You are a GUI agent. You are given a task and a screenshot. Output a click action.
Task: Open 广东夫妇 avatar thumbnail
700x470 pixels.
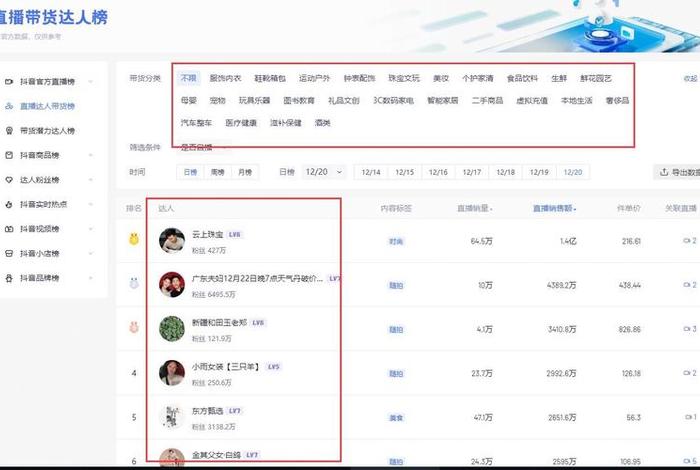(x=172, y=285)
